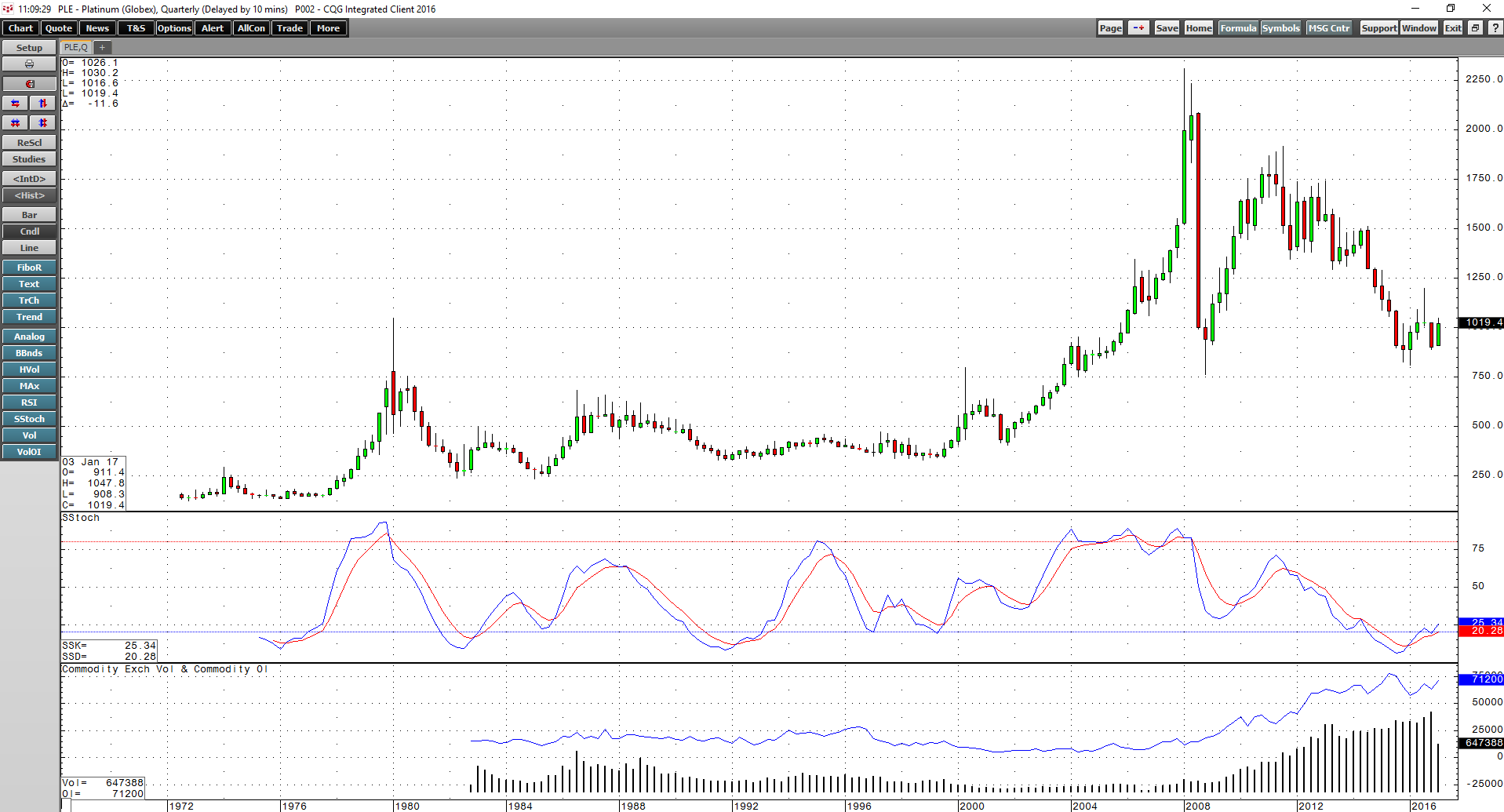Click the Exit button
1504x812 pixels.
1453,28
